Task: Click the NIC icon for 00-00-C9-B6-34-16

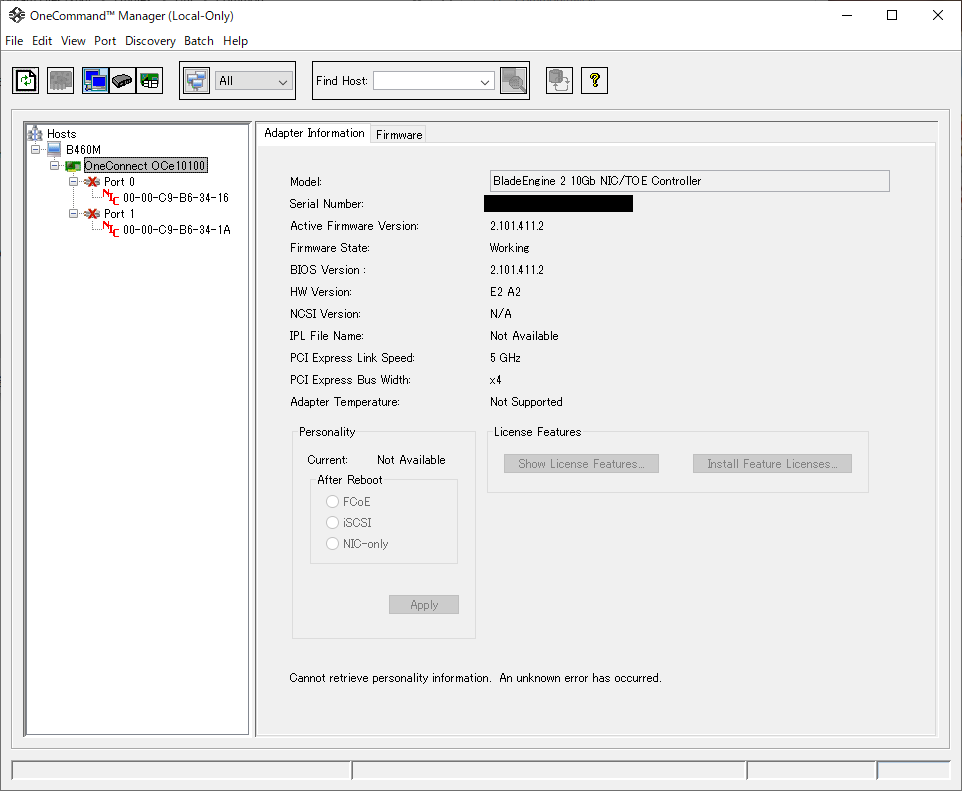Action: [111, 198]
